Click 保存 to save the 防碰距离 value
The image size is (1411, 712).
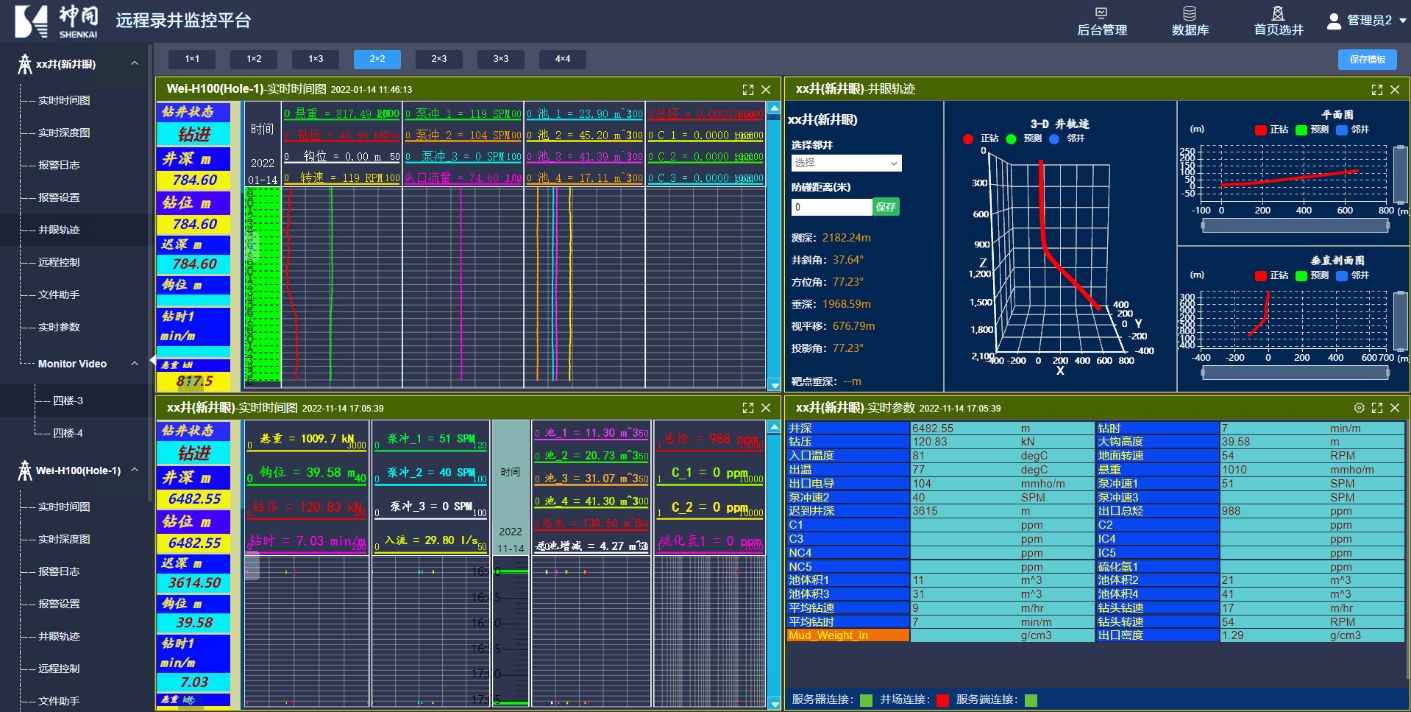point(886,207)
